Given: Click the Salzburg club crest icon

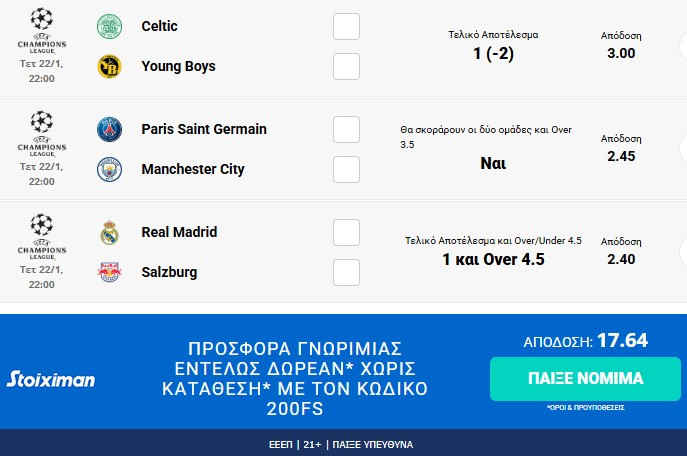Looking at the screenshot, I should pos(108,272).
